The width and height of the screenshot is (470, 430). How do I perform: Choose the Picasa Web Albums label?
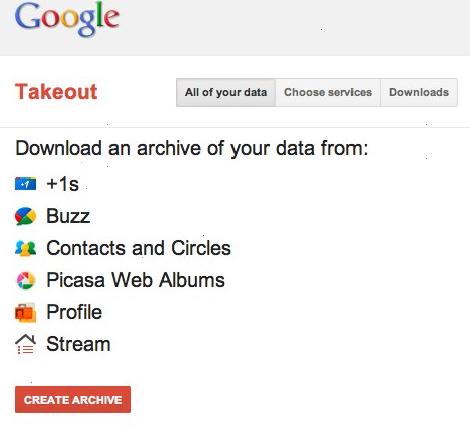[135, 280]
